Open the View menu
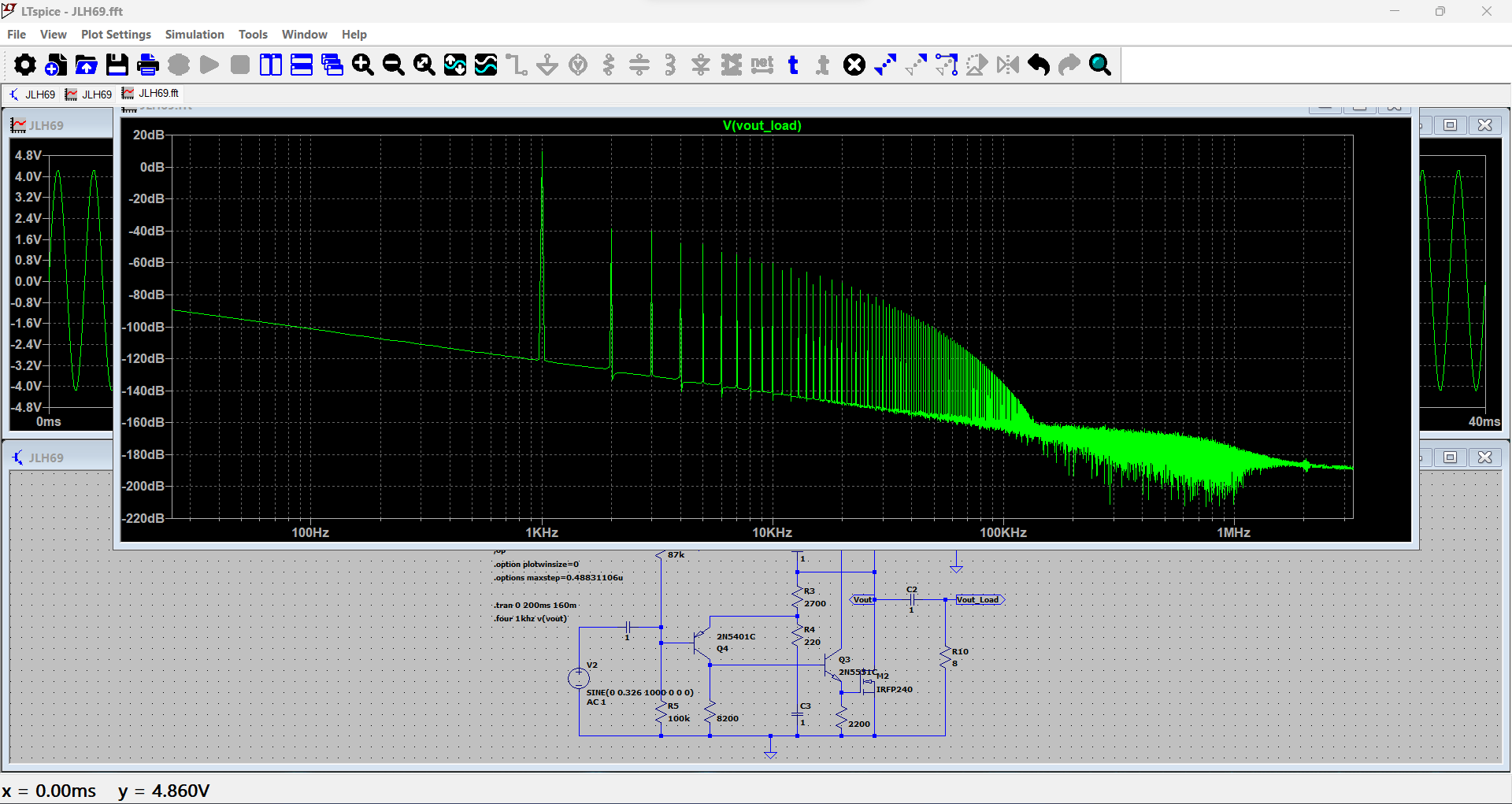1512x804 pixels. tap(54, 35)
